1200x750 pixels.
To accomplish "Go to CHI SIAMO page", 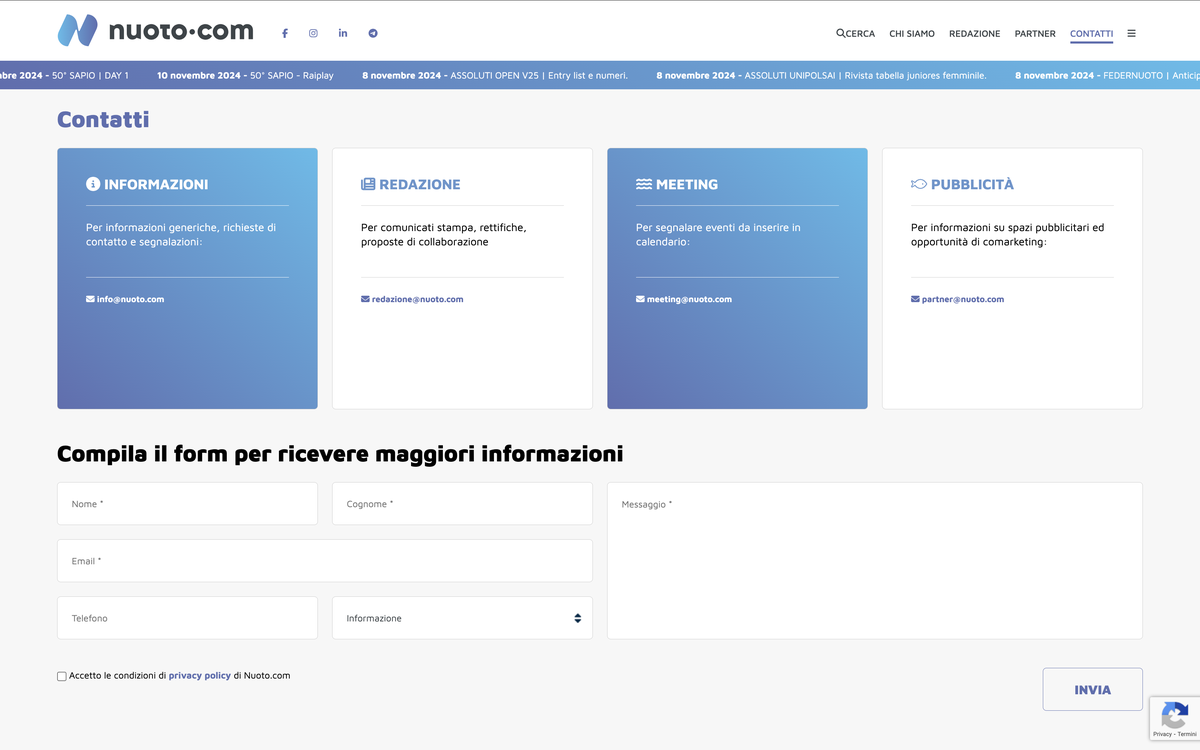I will point(912,33).
